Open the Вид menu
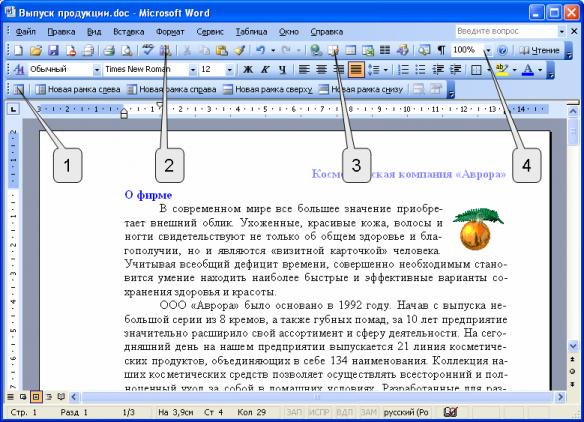Image resolution: width=584 pixels, height=422 pixels. coord(94,32)
